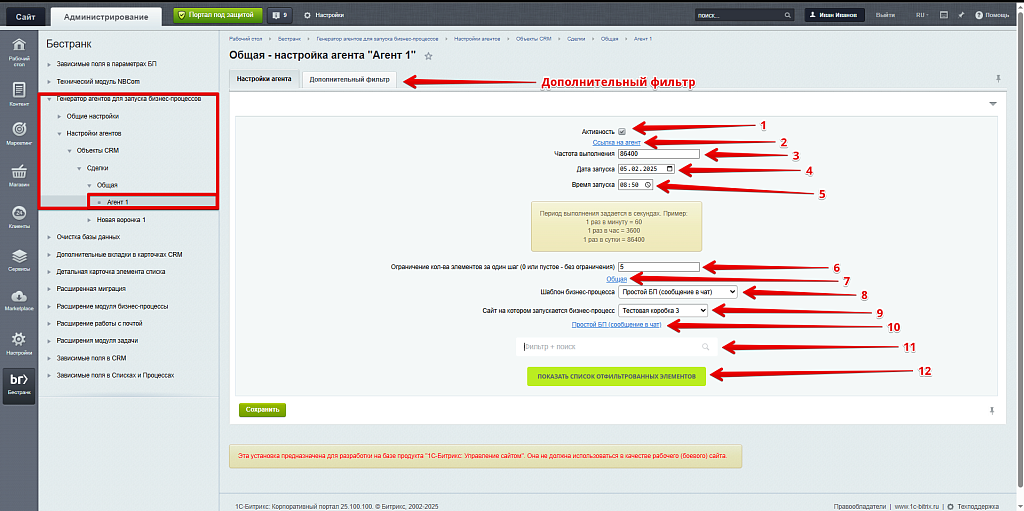The height and width of the screenshot is (511, 1024).
Task: Click the Частота выполнения input field
Action: click(658, 155)
